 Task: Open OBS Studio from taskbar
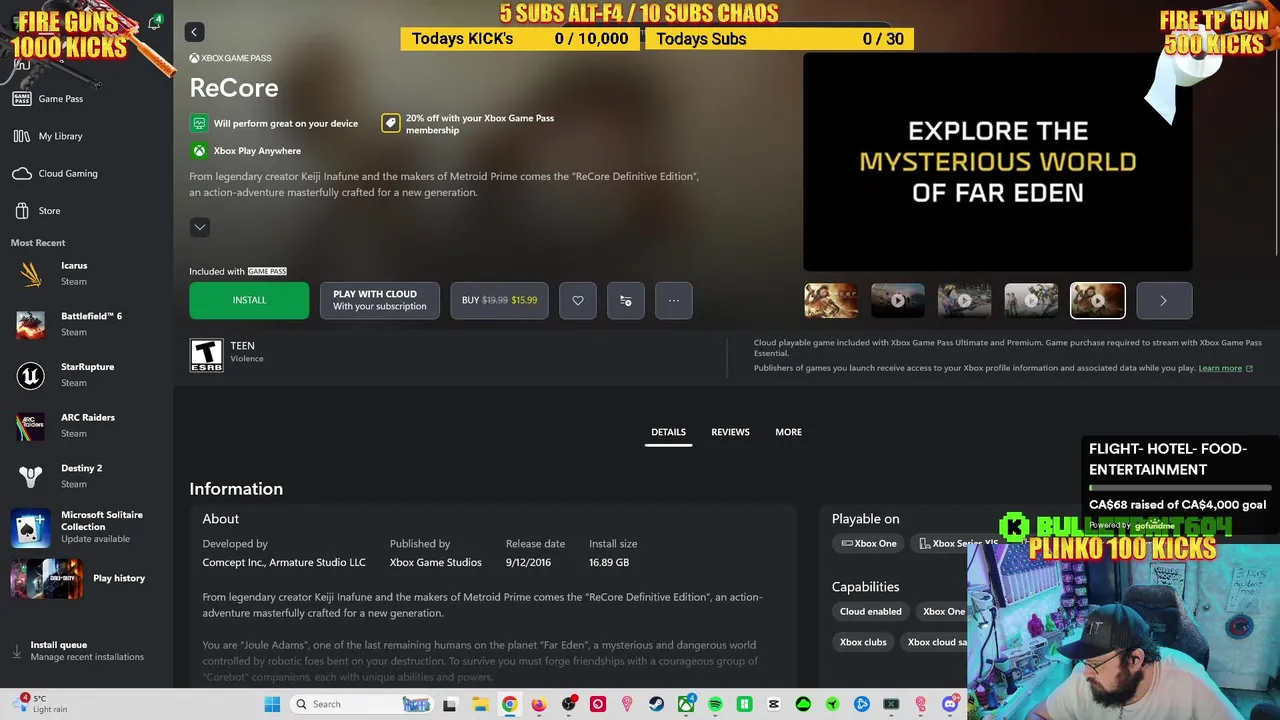[x=568, y=704]
